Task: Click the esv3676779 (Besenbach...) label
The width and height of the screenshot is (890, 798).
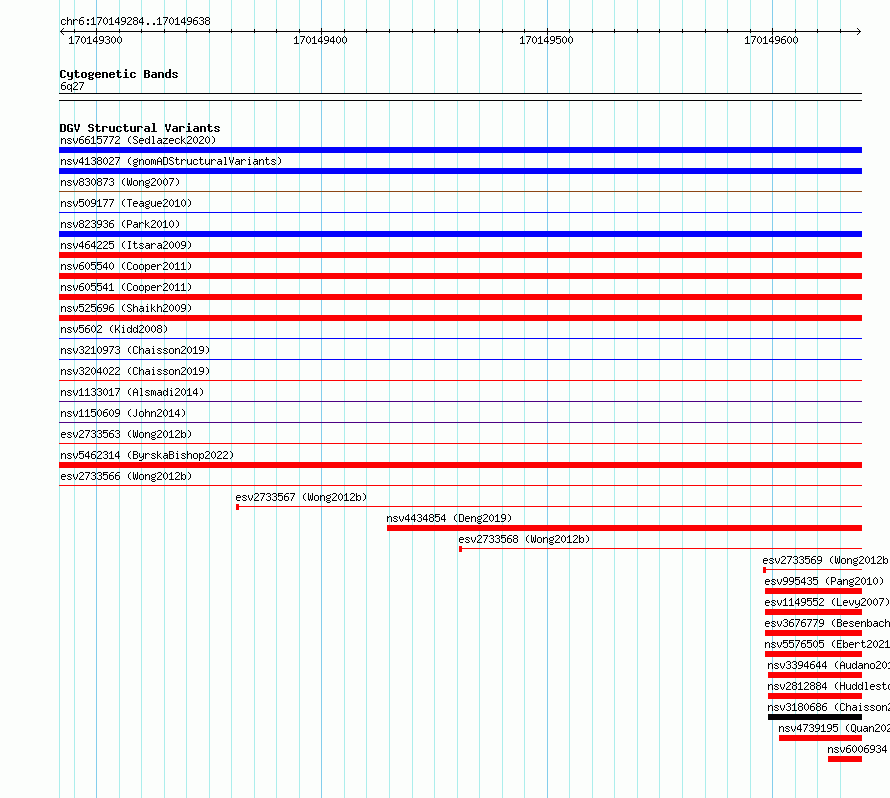Action: [827, 623]
